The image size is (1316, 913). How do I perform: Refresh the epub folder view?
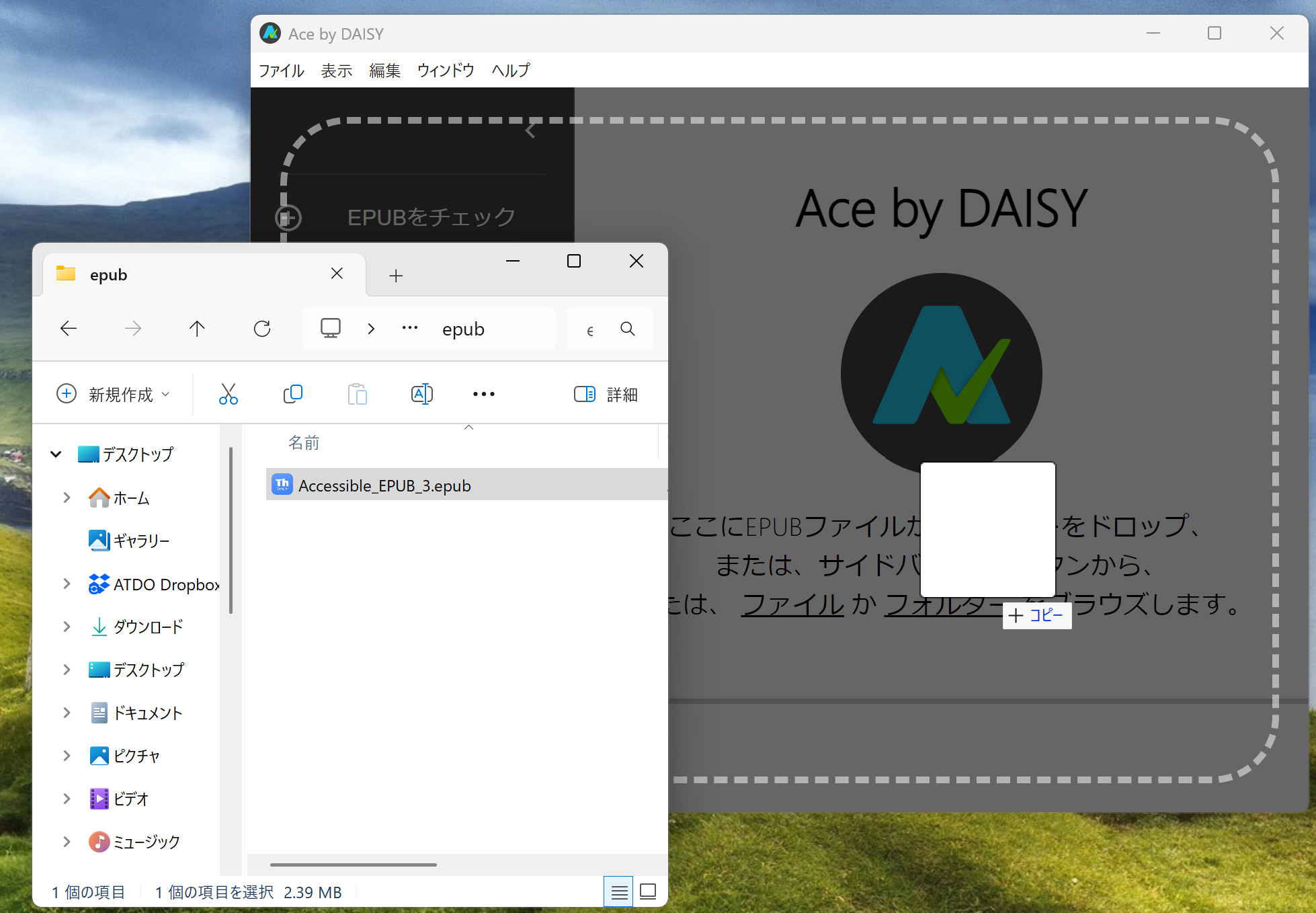click(x=262, y=328)
